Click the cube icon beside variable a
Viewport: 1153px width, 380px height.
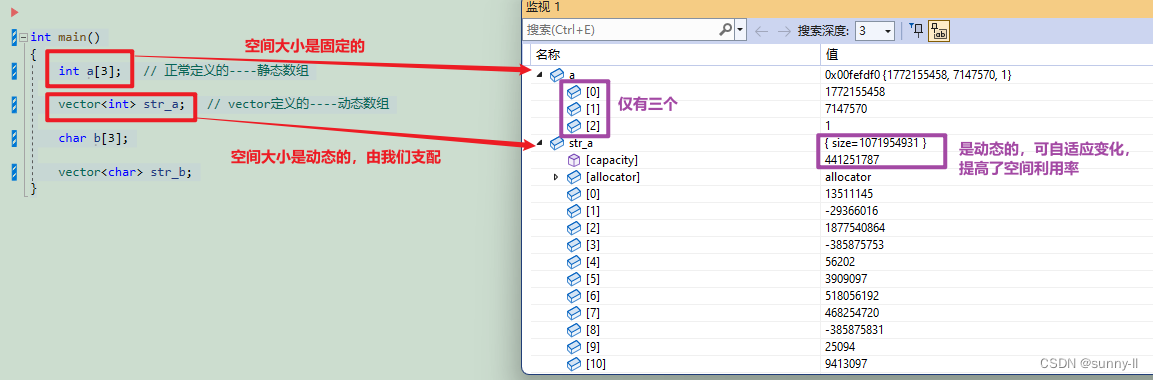557,75
